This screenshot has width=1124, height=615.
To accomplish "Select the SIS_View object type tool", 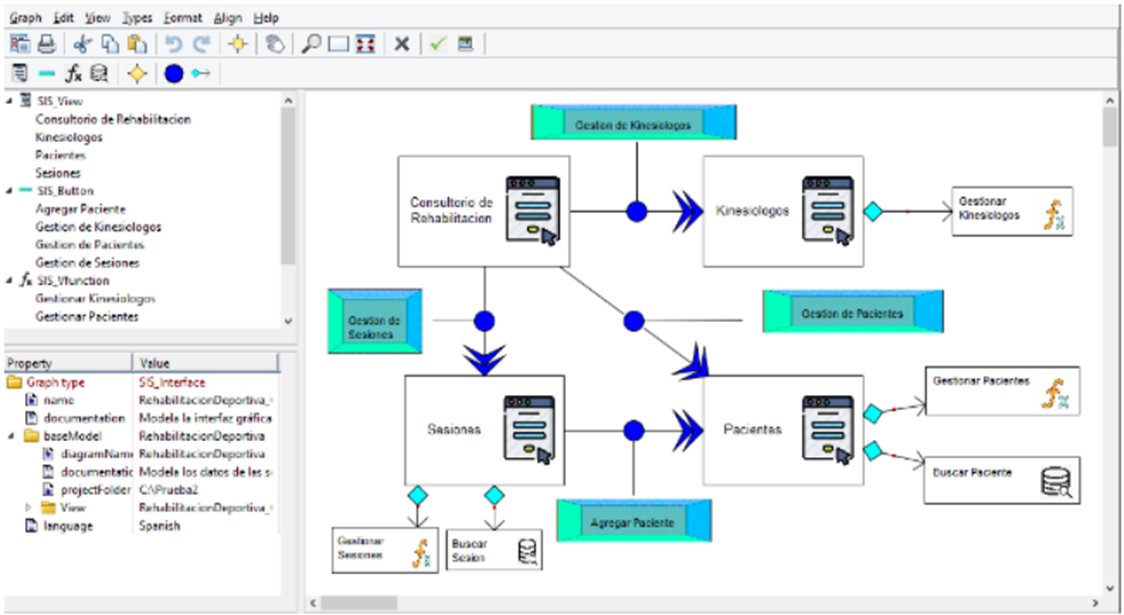I will coord(20,73).
